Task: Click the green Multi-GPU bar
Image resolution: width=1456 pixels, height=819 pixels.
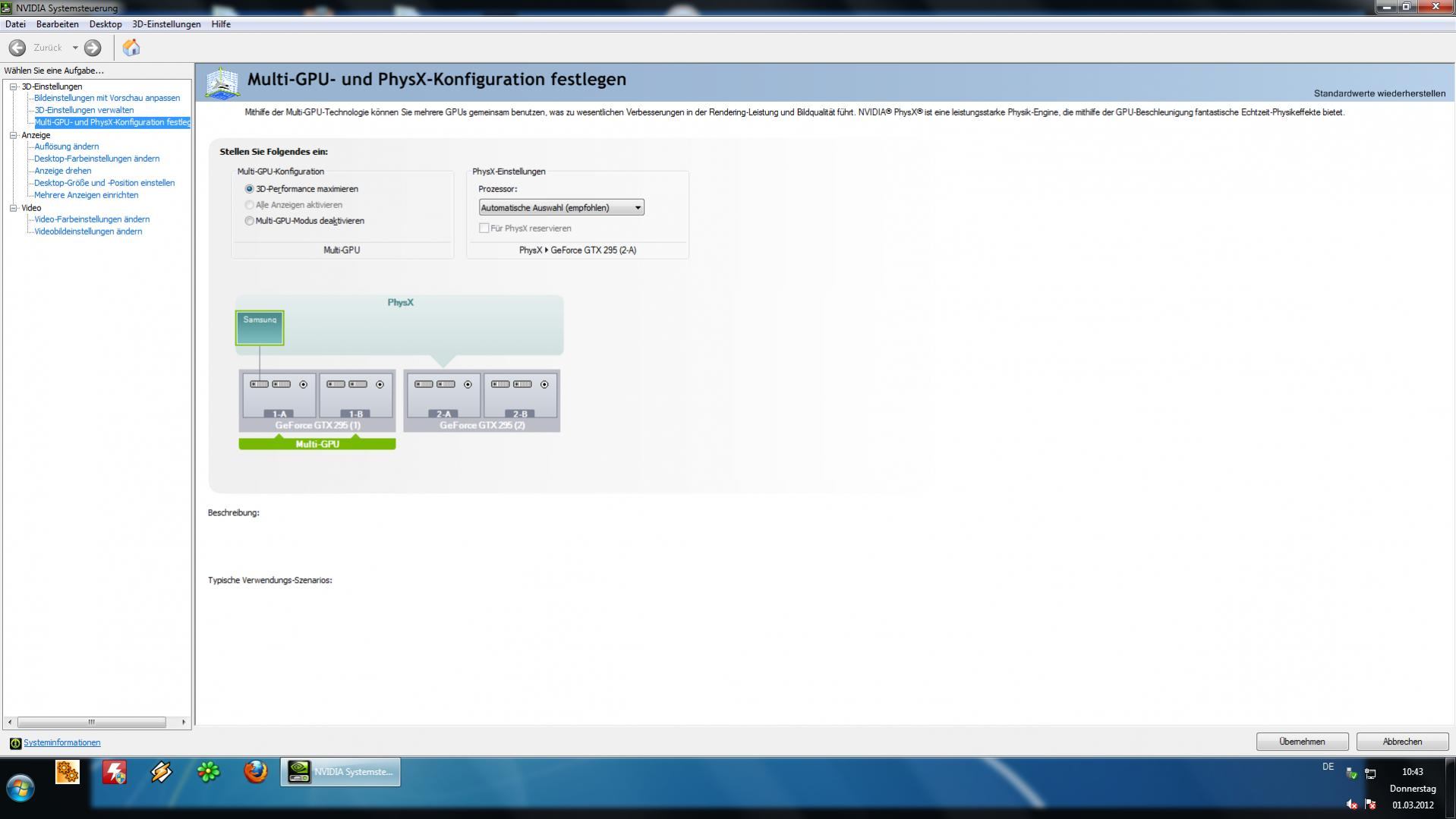Action: tap(317, 444)
